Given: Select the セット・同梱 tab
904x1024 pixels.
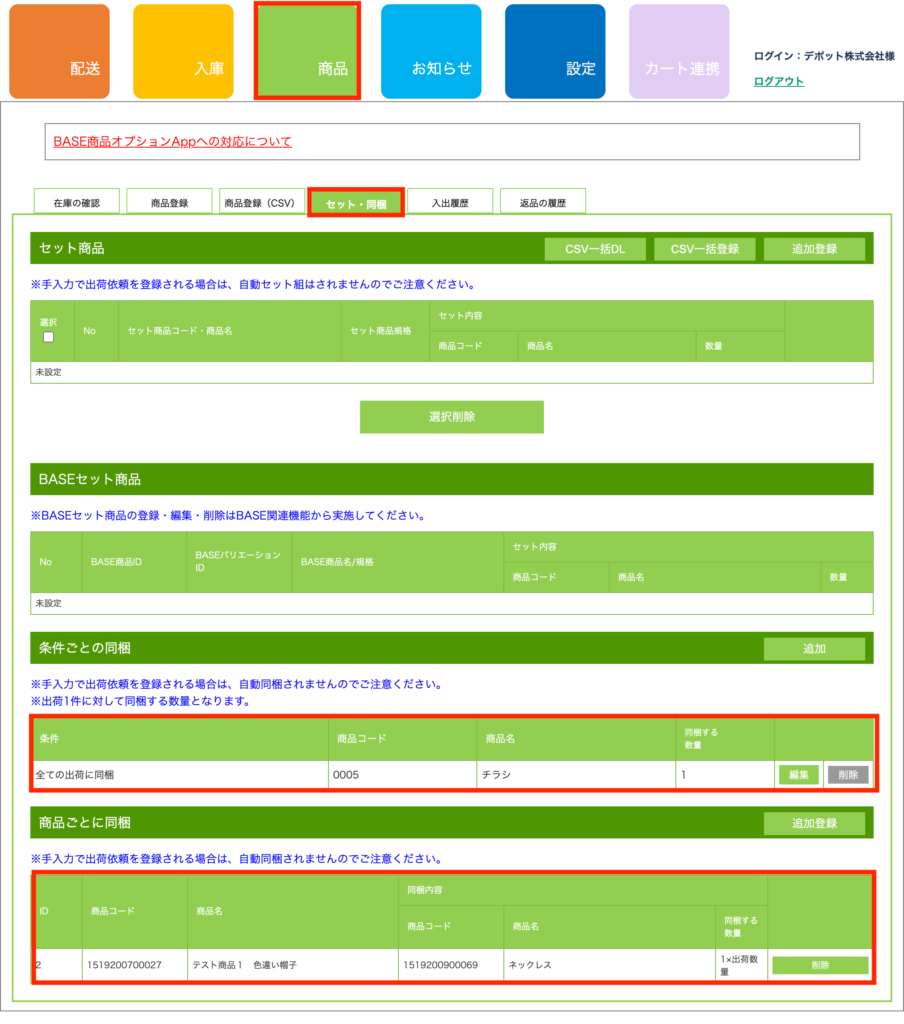Looking at the screenshot, I should pos(355,203).
